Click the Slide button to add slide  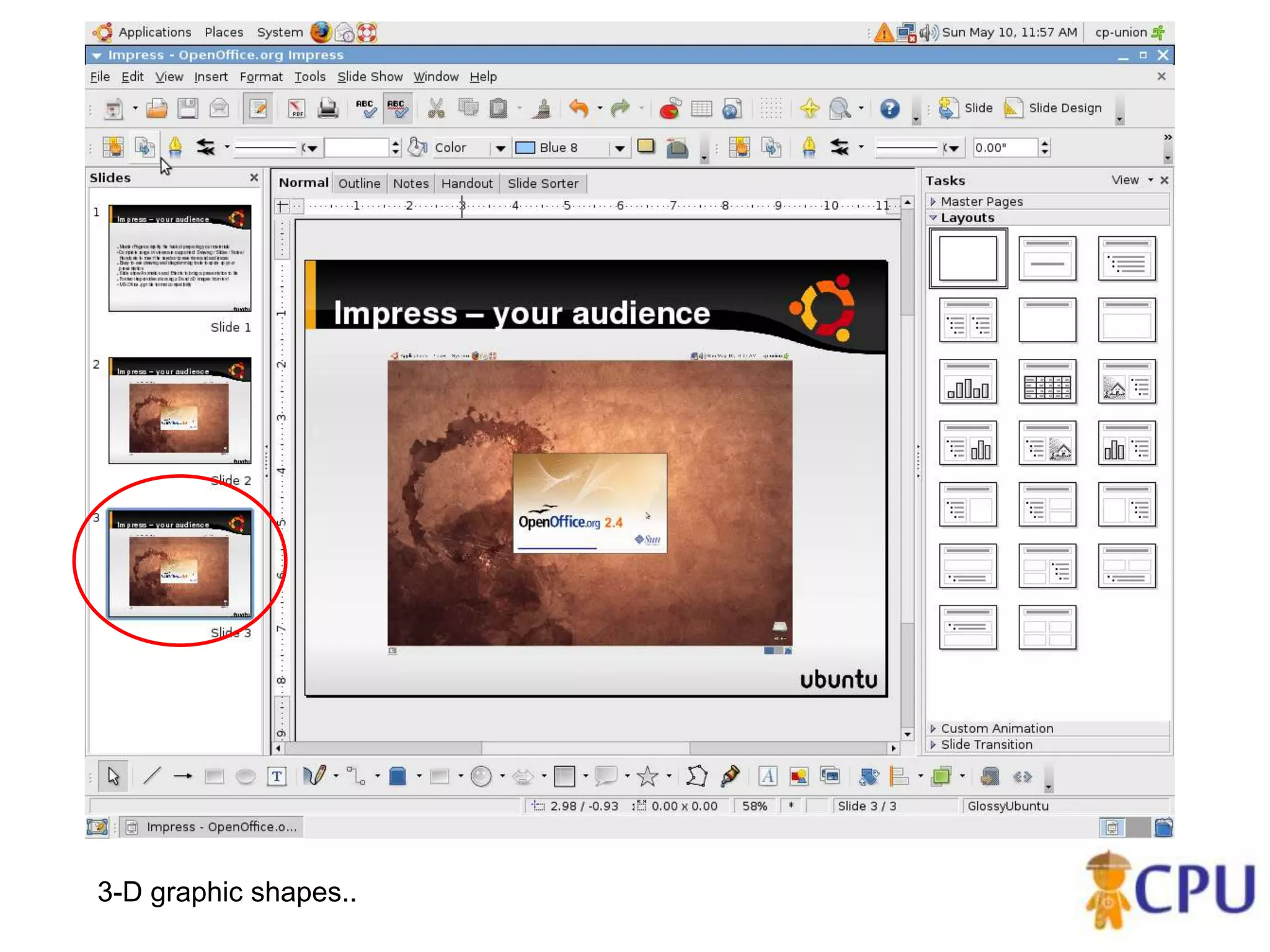(x=966, y=108)
